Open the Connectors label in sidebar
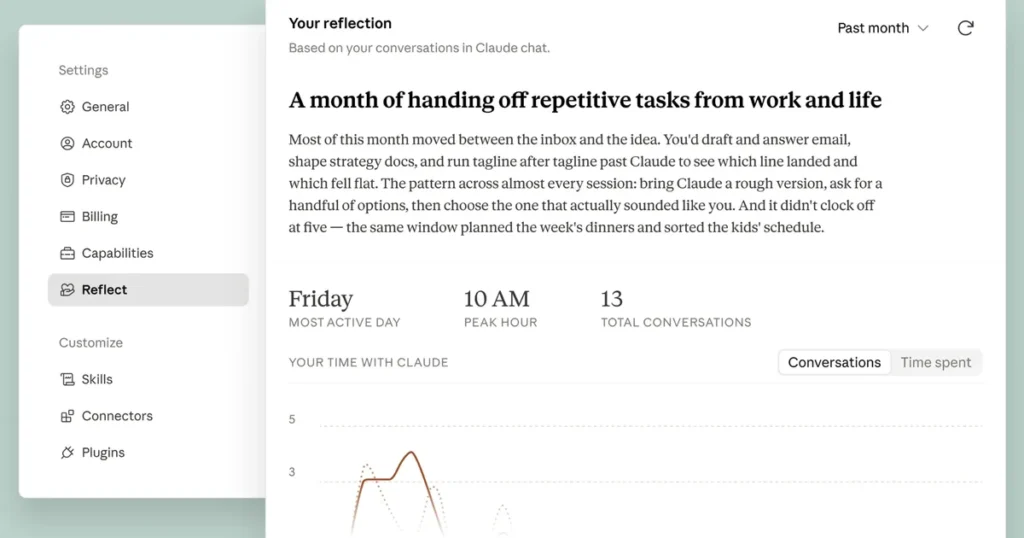 (x=117, y=416)
